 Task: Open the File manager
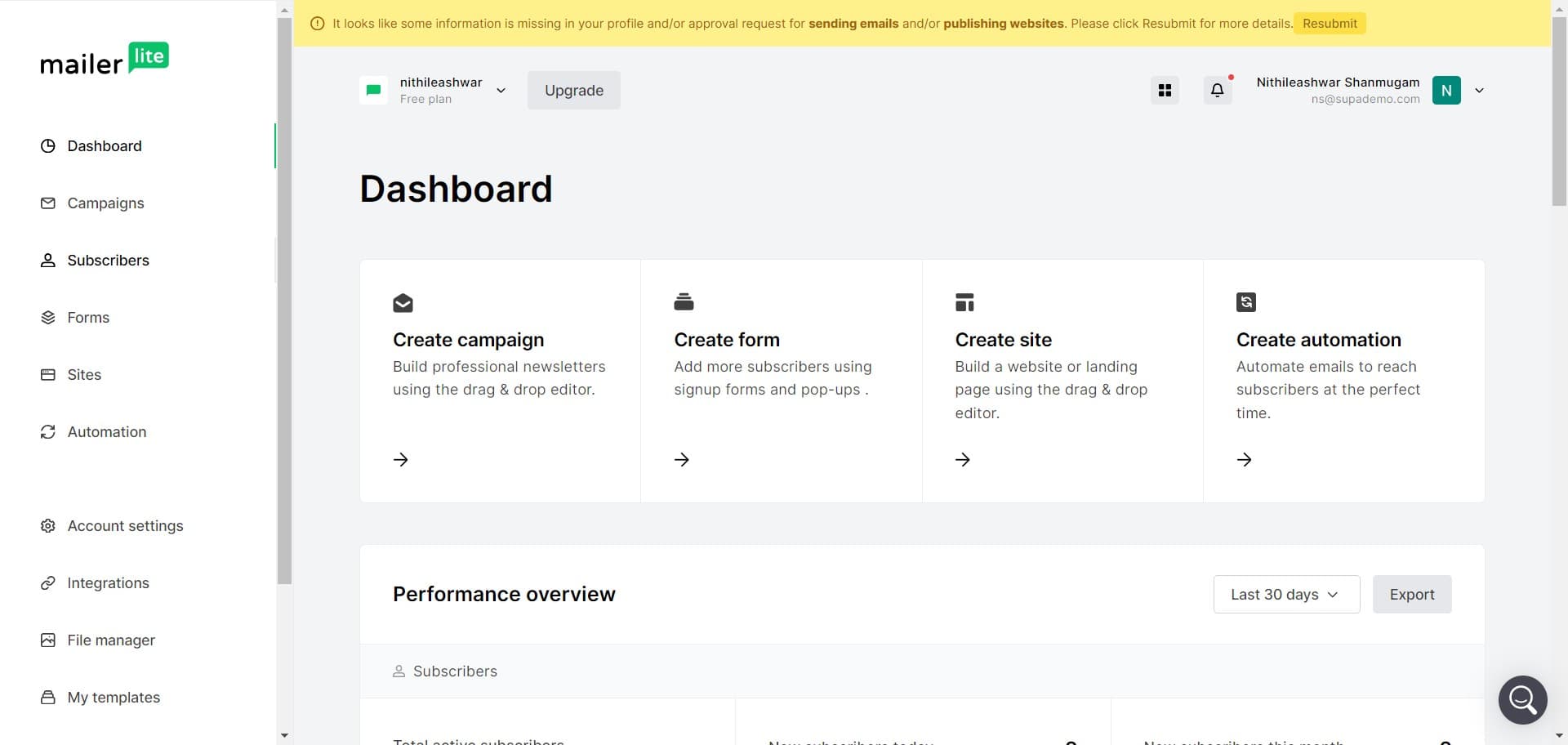[x=111, y=640]
